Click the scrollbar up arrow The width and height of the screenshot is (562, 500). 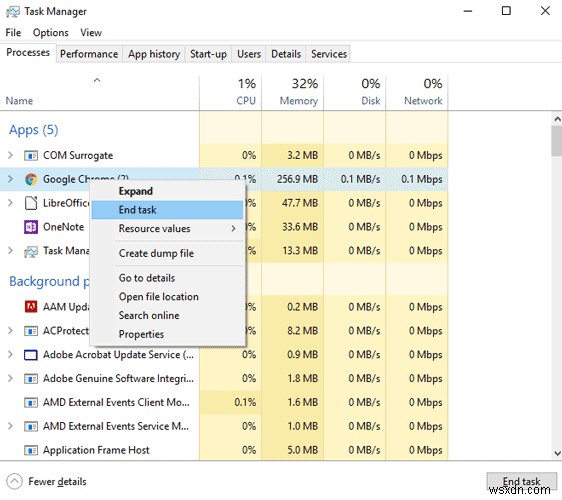point(557,119)
